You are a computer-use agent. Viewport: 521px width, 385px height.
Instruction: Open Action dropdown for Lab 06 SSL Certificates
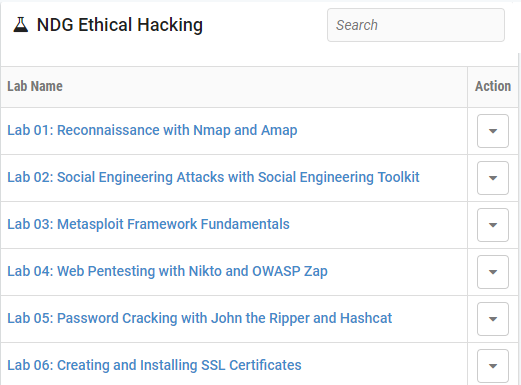point(493,366)
